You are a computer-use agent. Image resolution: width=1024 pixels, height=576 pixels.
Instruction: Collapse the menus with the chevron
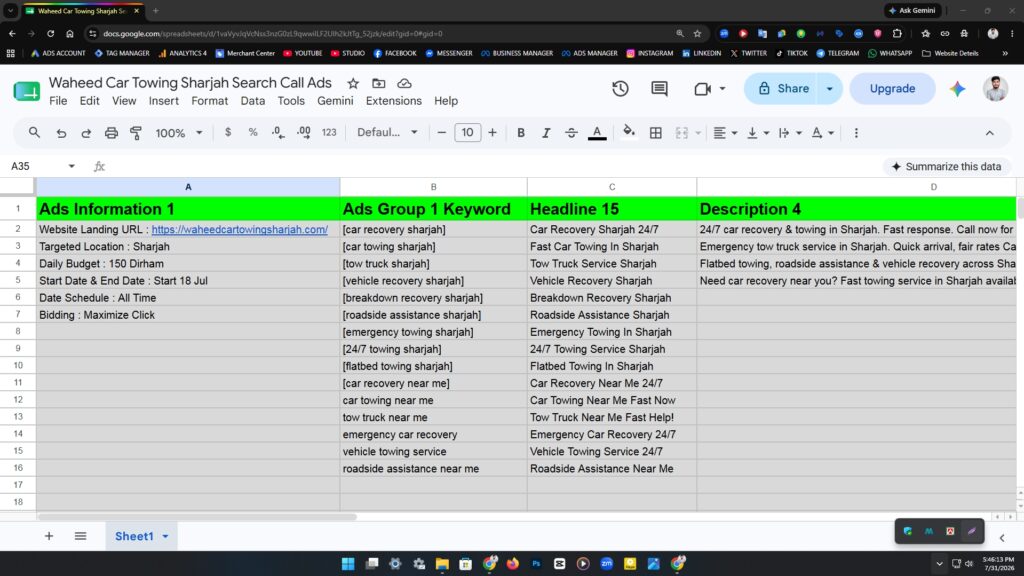point(989,133)
